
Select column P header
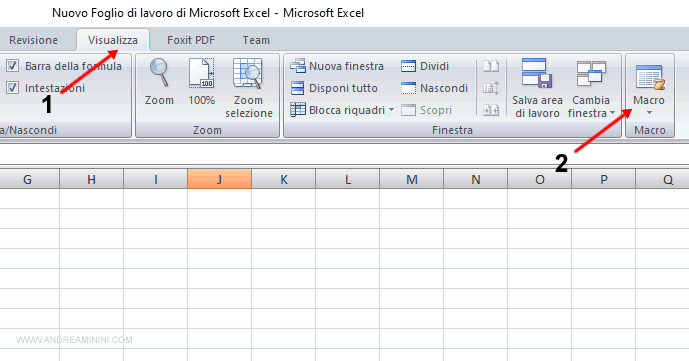[604, 179]
